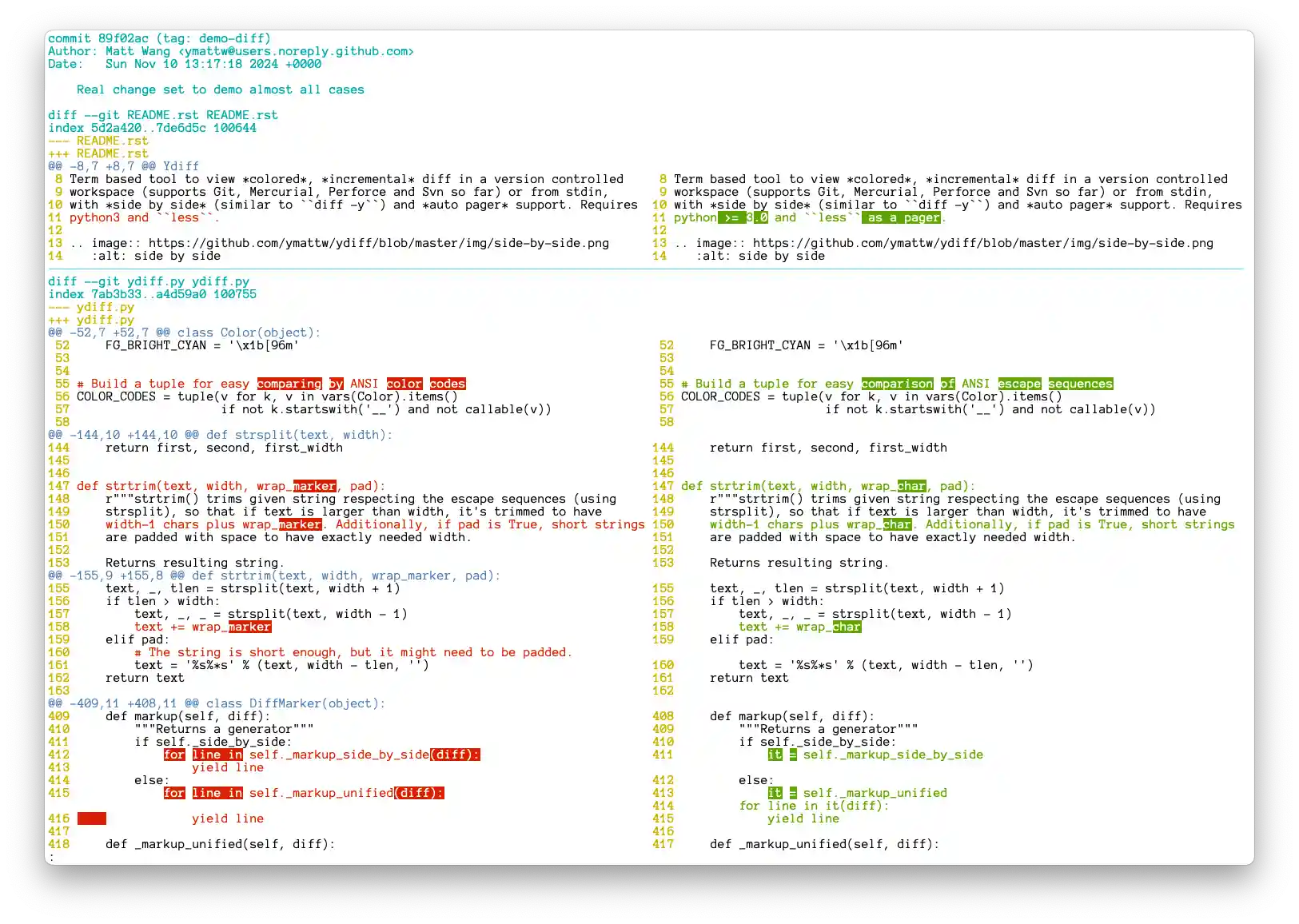Image resolution: width=1299 pixels, height=924 pixels.
Task: Click the 'index 5d2a420..7de6d5c 100644' line
Action: point(152,128)
